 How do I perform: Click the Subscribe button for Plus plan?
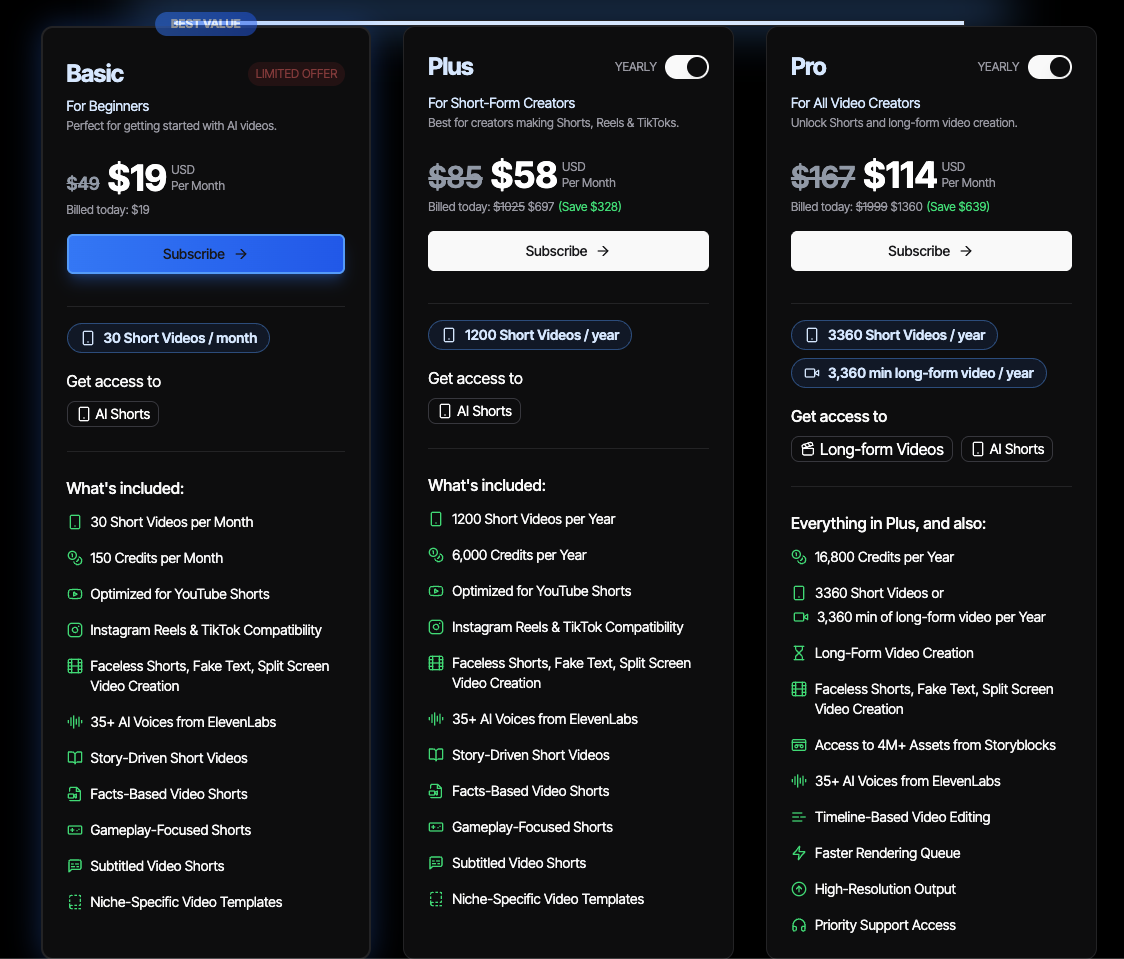point(568,251)
